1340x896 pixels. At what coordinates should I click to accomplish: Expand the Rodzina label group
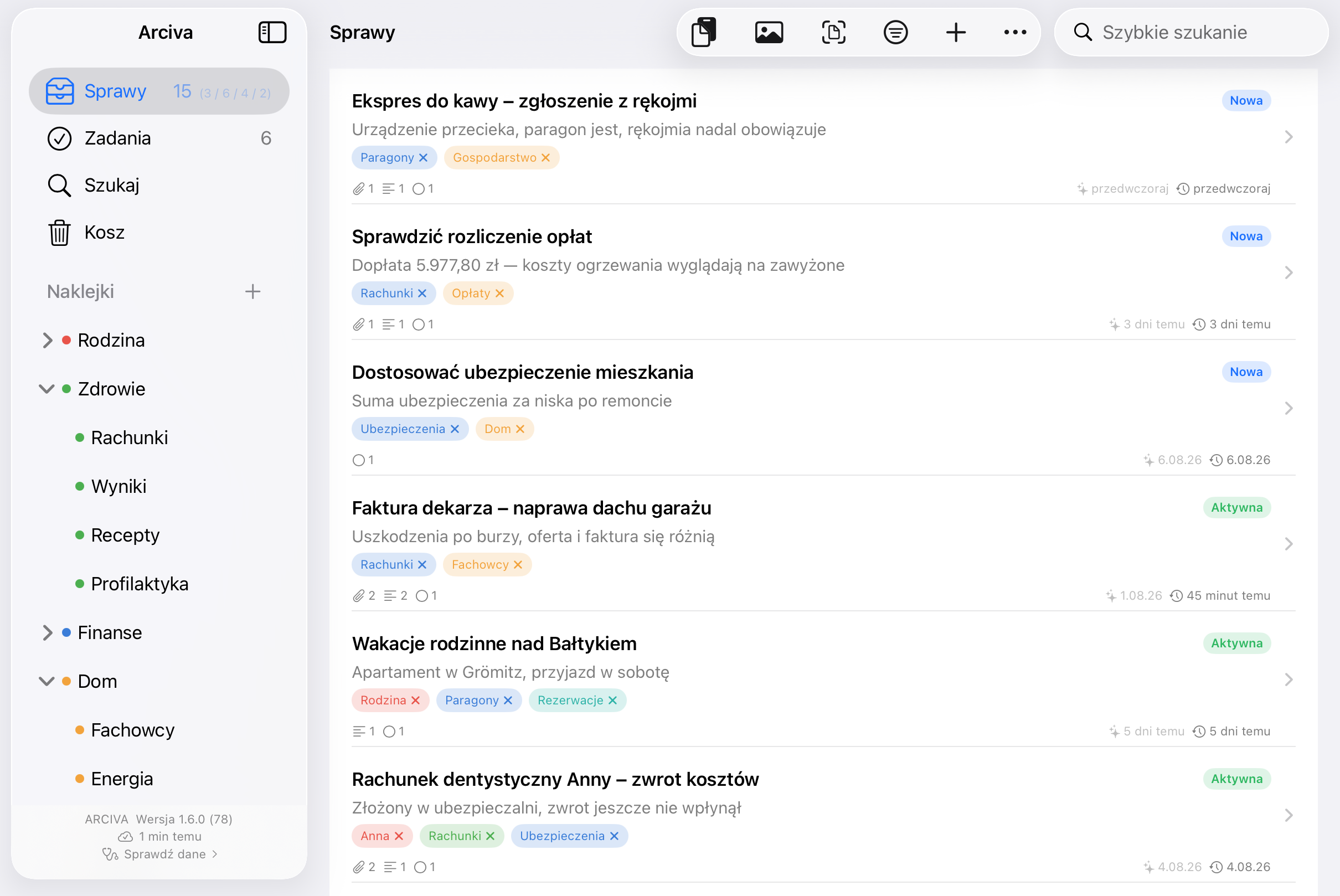tap(48, 341)
